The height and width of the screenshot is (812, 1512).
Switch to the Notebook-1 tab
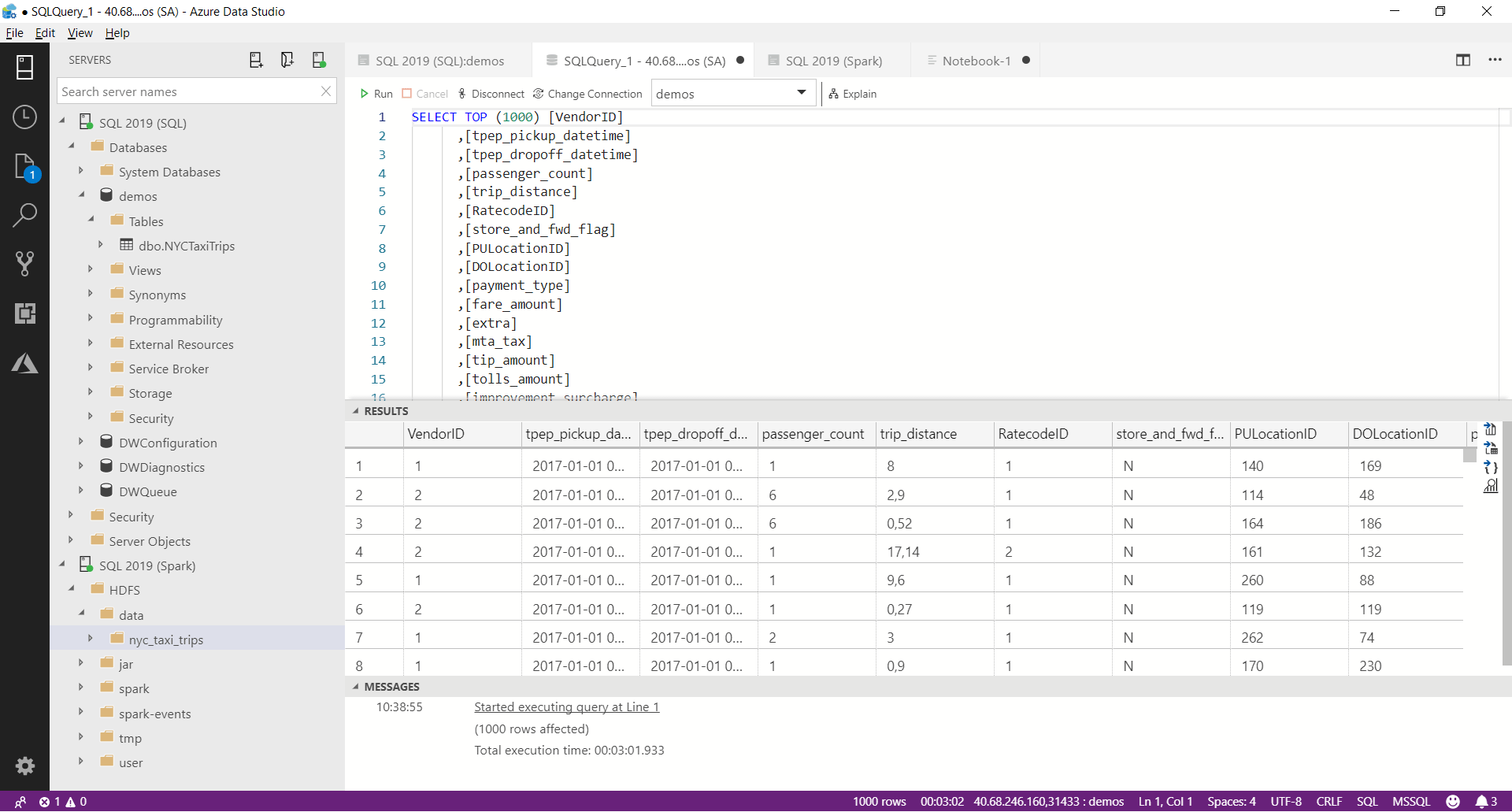pos(976,60)
